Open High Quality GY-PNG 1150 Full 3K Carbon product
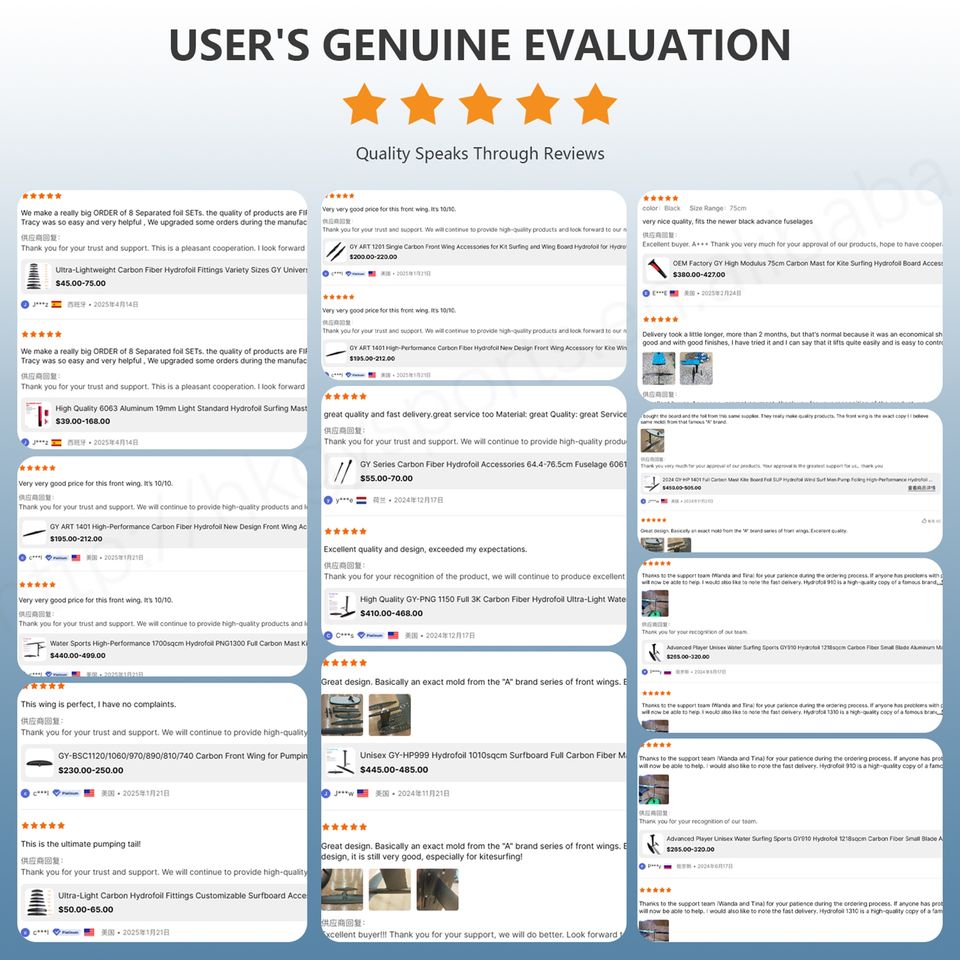Viewport: 960px width, 960px height. 493,599
